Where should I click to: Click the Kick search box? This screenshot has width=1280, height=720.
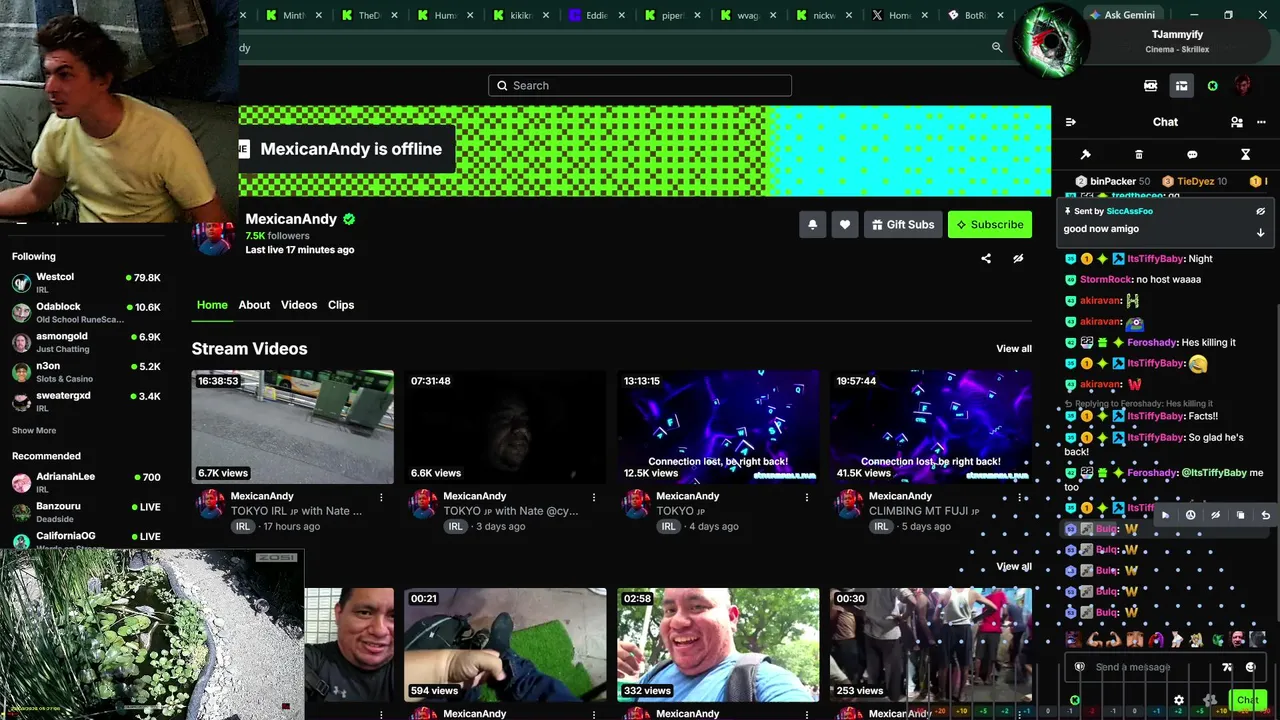640,86
